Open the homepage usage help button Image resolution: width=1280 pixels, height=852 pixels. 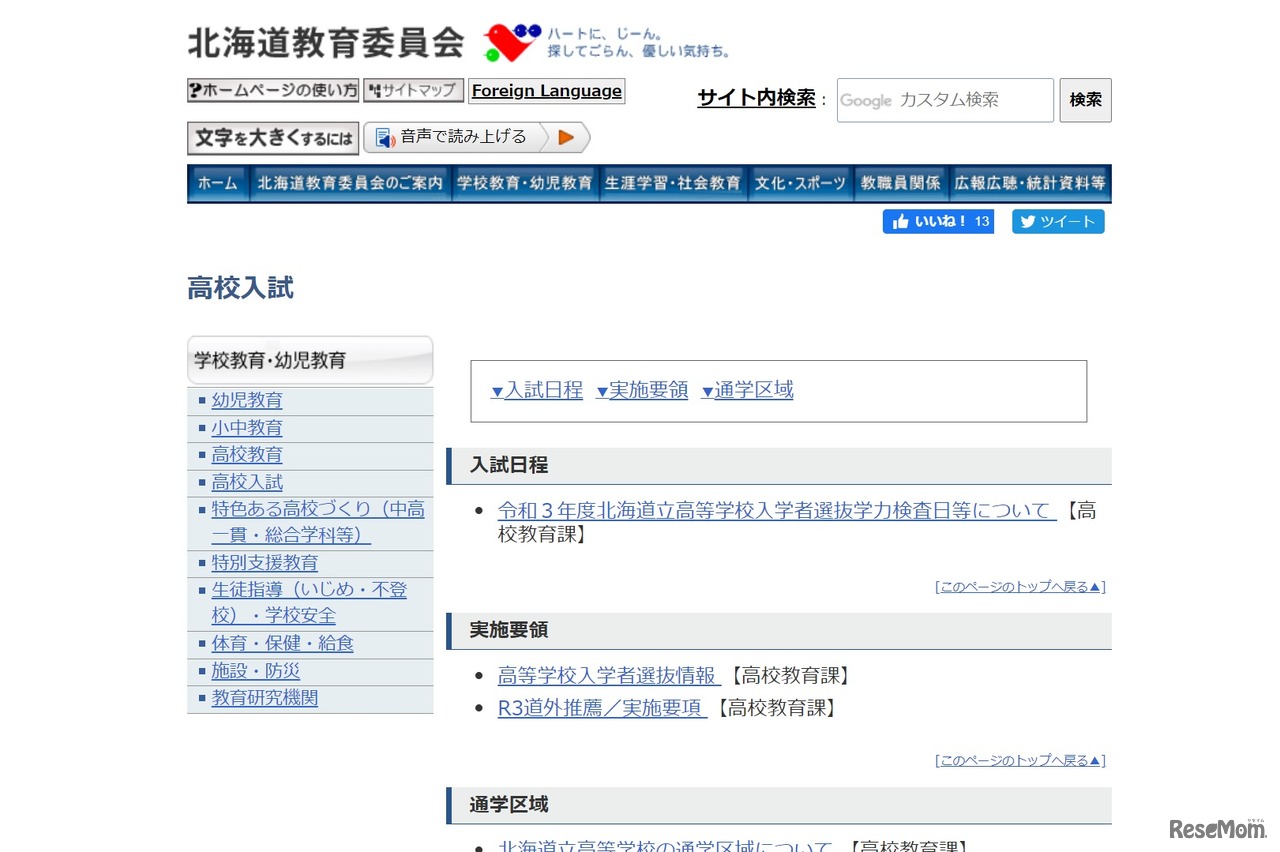[273, 91]
